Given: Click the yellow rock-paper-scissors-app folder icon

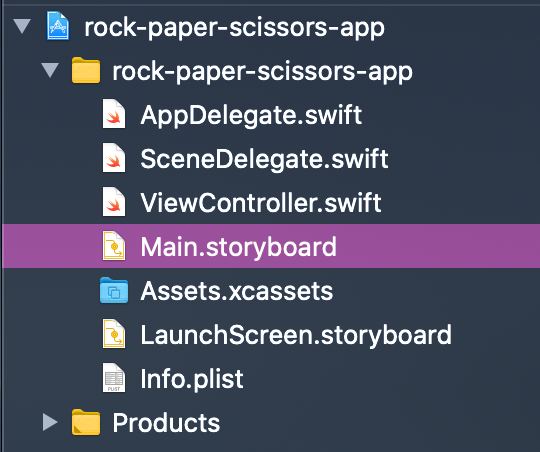Looking at the screenshot, I should coord(86,70).
